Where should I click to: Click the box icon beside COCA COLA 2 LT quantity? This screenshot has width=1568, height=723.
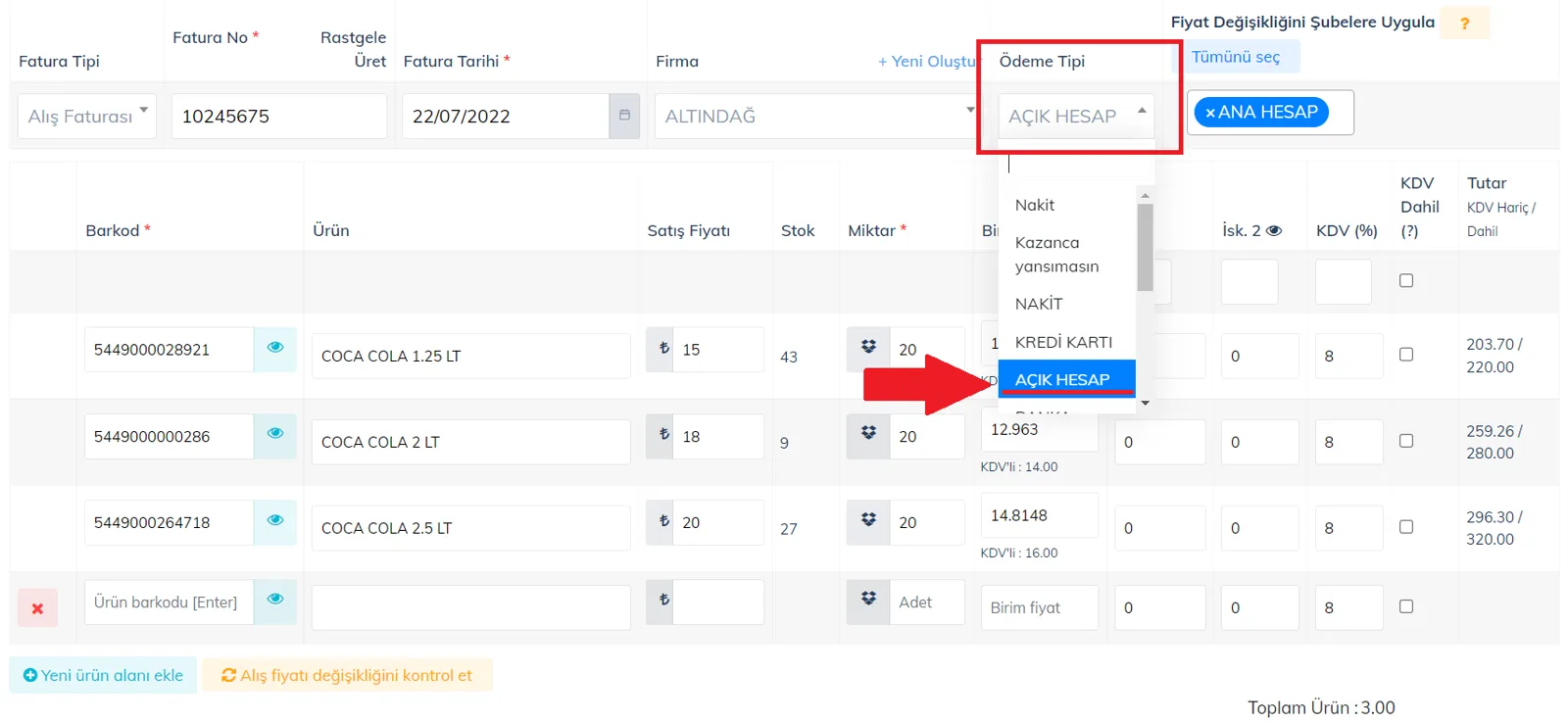(x=868, y=433)
